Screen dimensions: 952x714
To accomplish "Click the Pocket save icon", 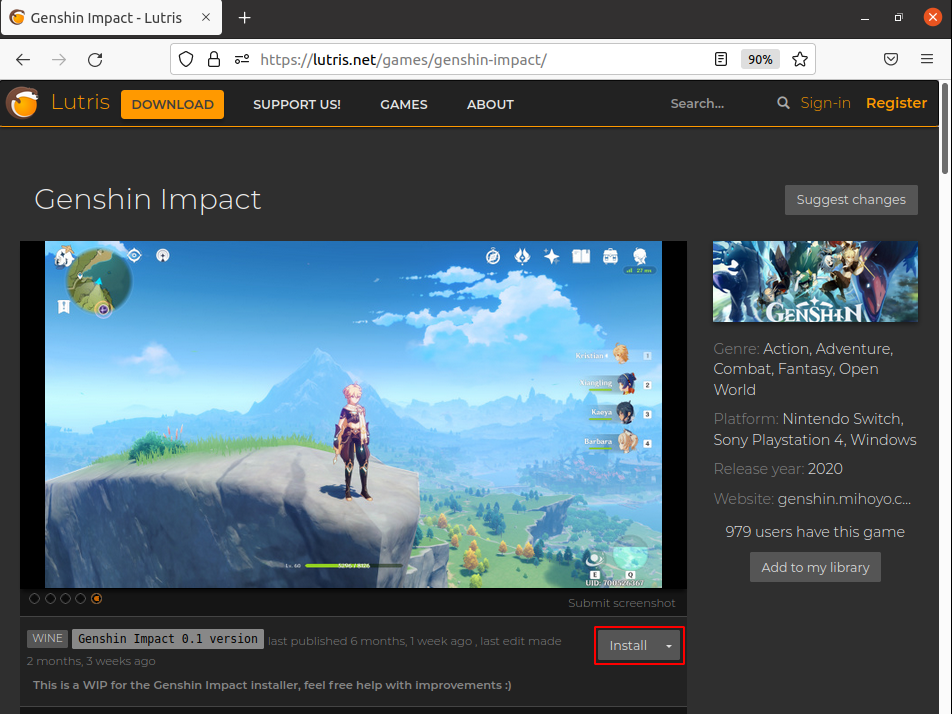I will coord(890,60).
